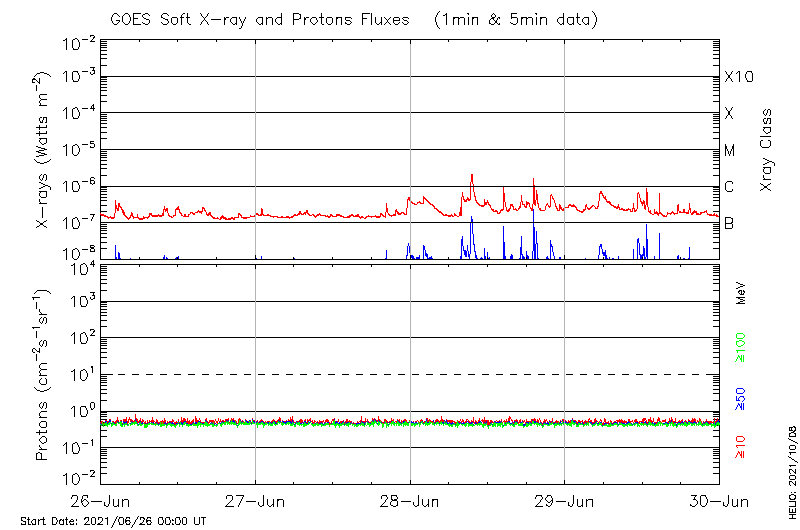The width and height of the screenshot is (800, 530).
Task: Click the 28-Jun date label on the time axis
Action: click(410, 499)
